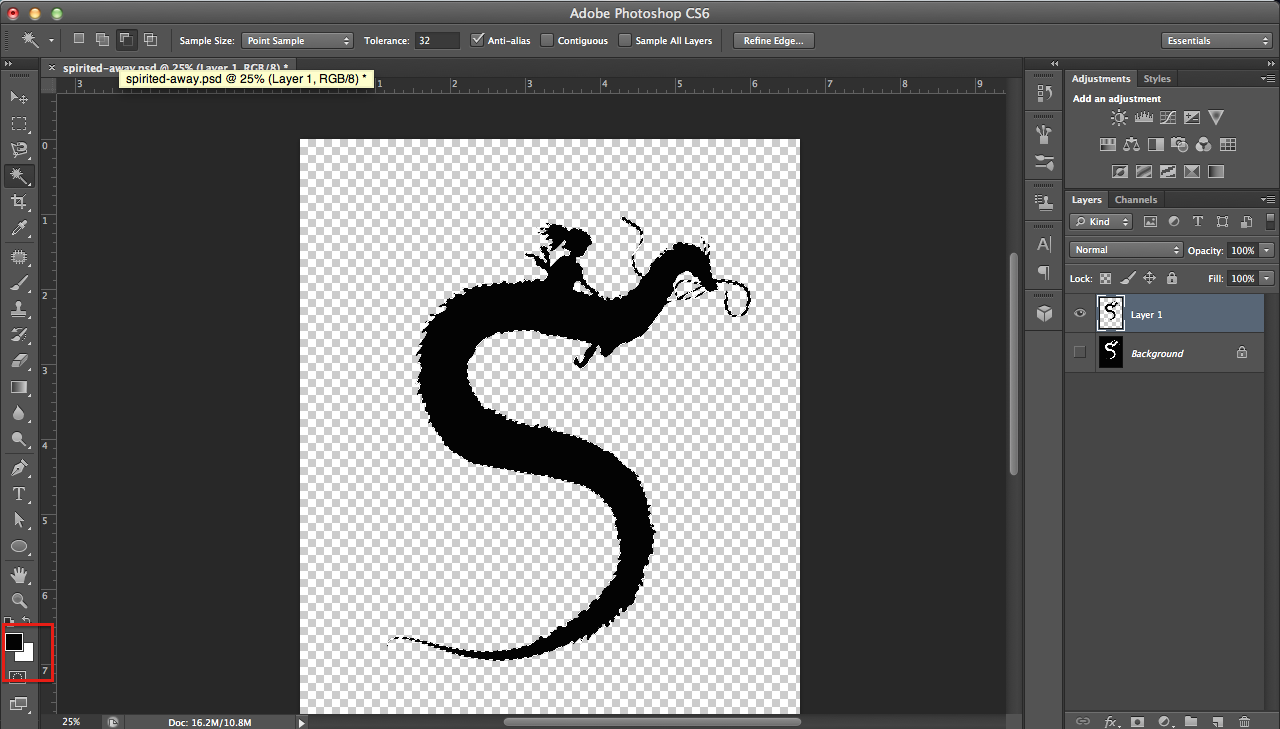The width and height of the screenshot is (1280, 729).
Task: Select the Dodge tool
Action: [19, 440]
